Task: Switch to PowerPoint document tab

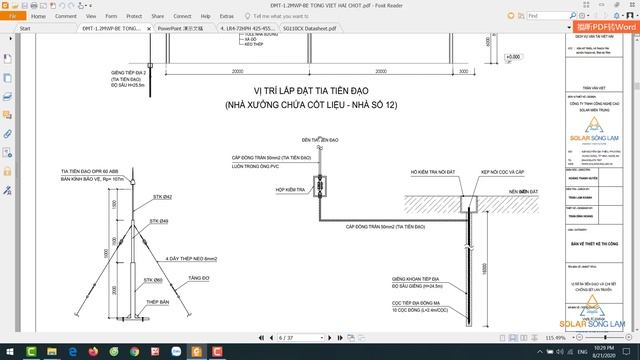Action: 180,29
